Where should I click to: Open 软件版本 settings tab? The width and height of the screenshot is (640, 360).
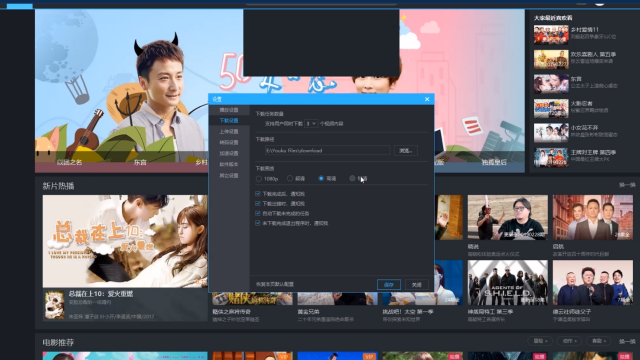(229, 164)
